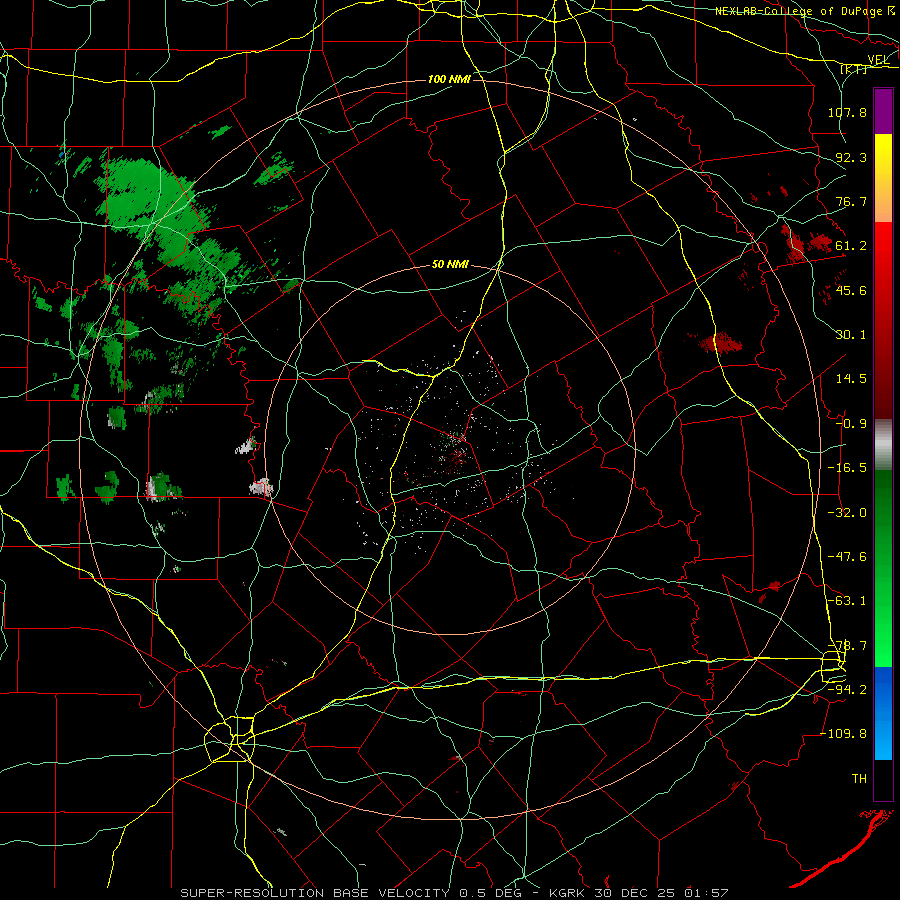
Task: Click the 45.6 legend value
Action: point(851,290)
